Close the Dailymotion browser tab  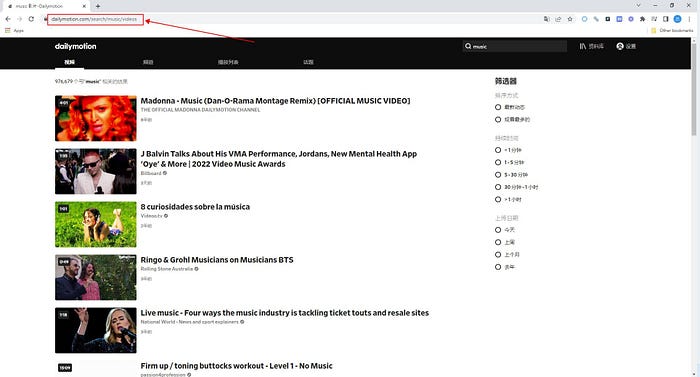(84, 6)
